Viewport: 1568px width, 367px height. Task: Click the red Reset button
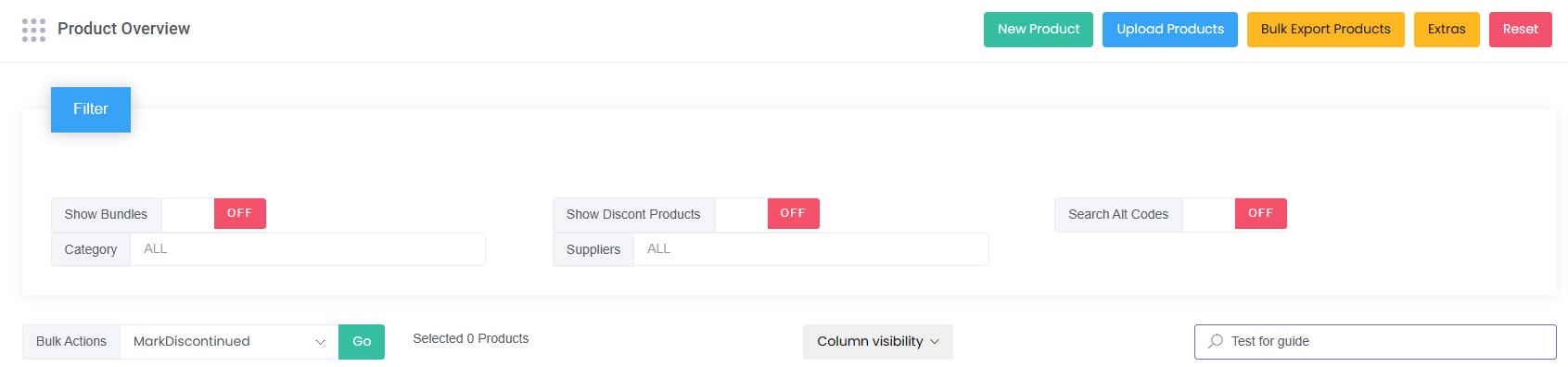tap(1521, 30)
